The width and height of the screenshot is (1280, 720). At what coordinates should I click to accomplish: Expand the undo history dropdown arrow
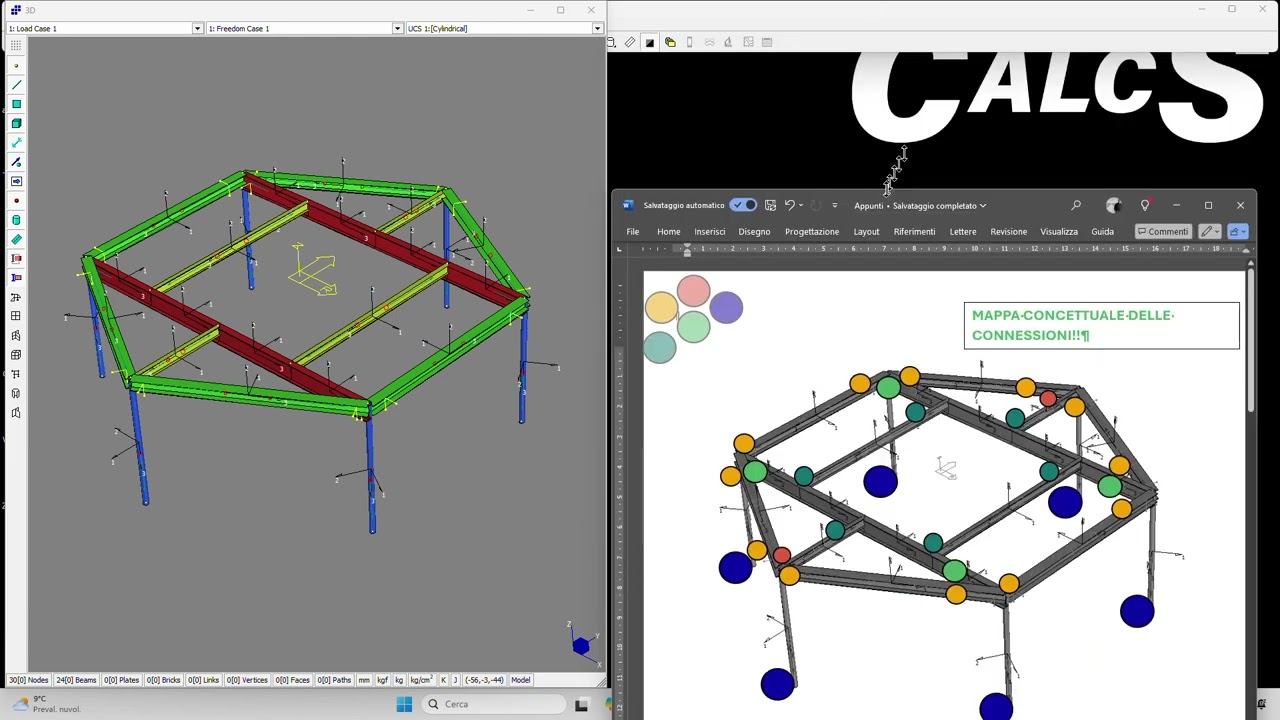(x=801, y=205)
